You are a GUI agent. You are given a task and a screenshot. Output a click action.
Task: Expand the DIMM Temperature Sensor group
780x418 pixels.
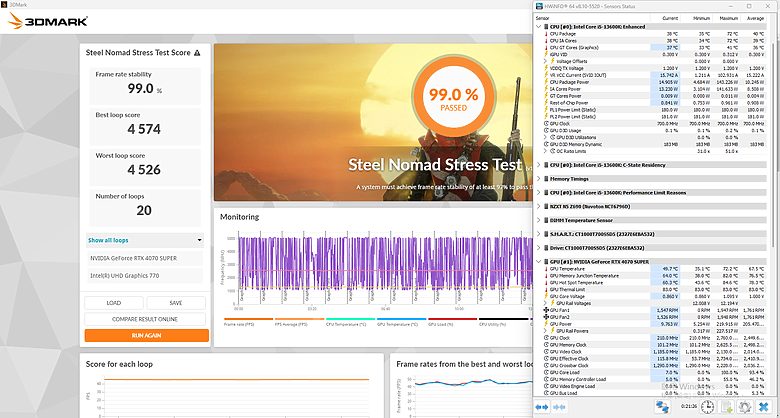click(539, 220)
